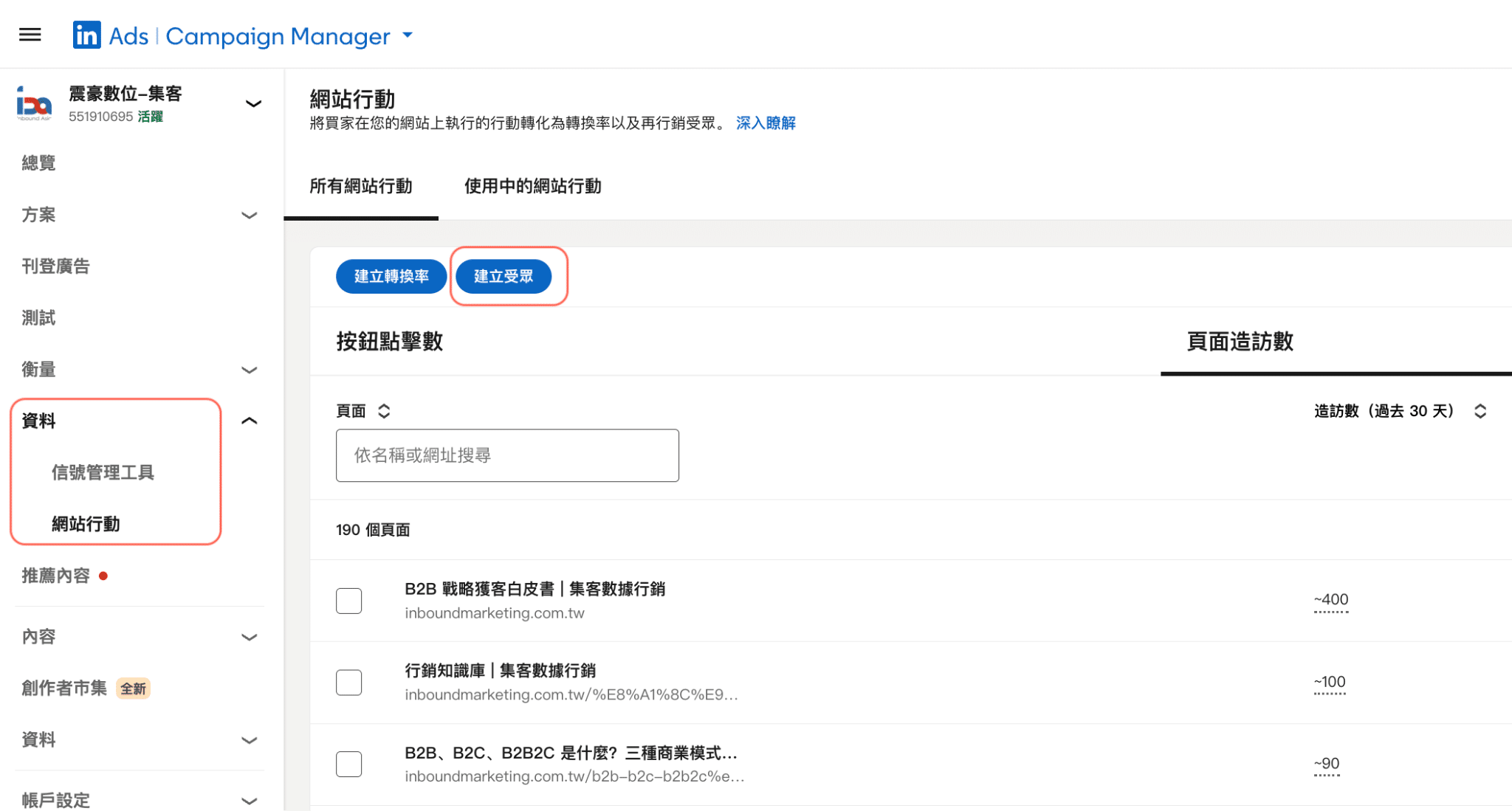Expand the 方案 sidebar section

tap(249, 215)
